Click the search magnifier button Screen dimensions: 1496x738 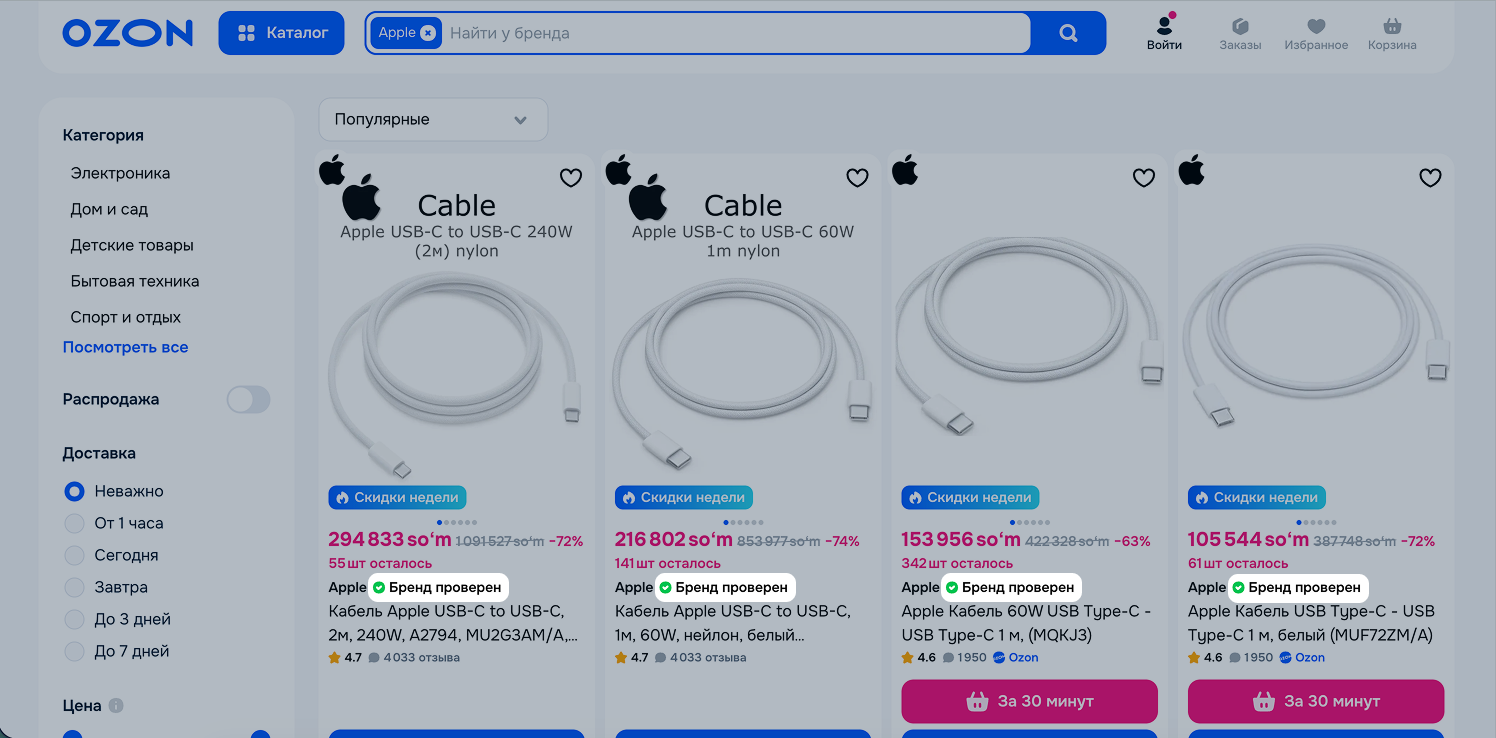[1068, 33]
